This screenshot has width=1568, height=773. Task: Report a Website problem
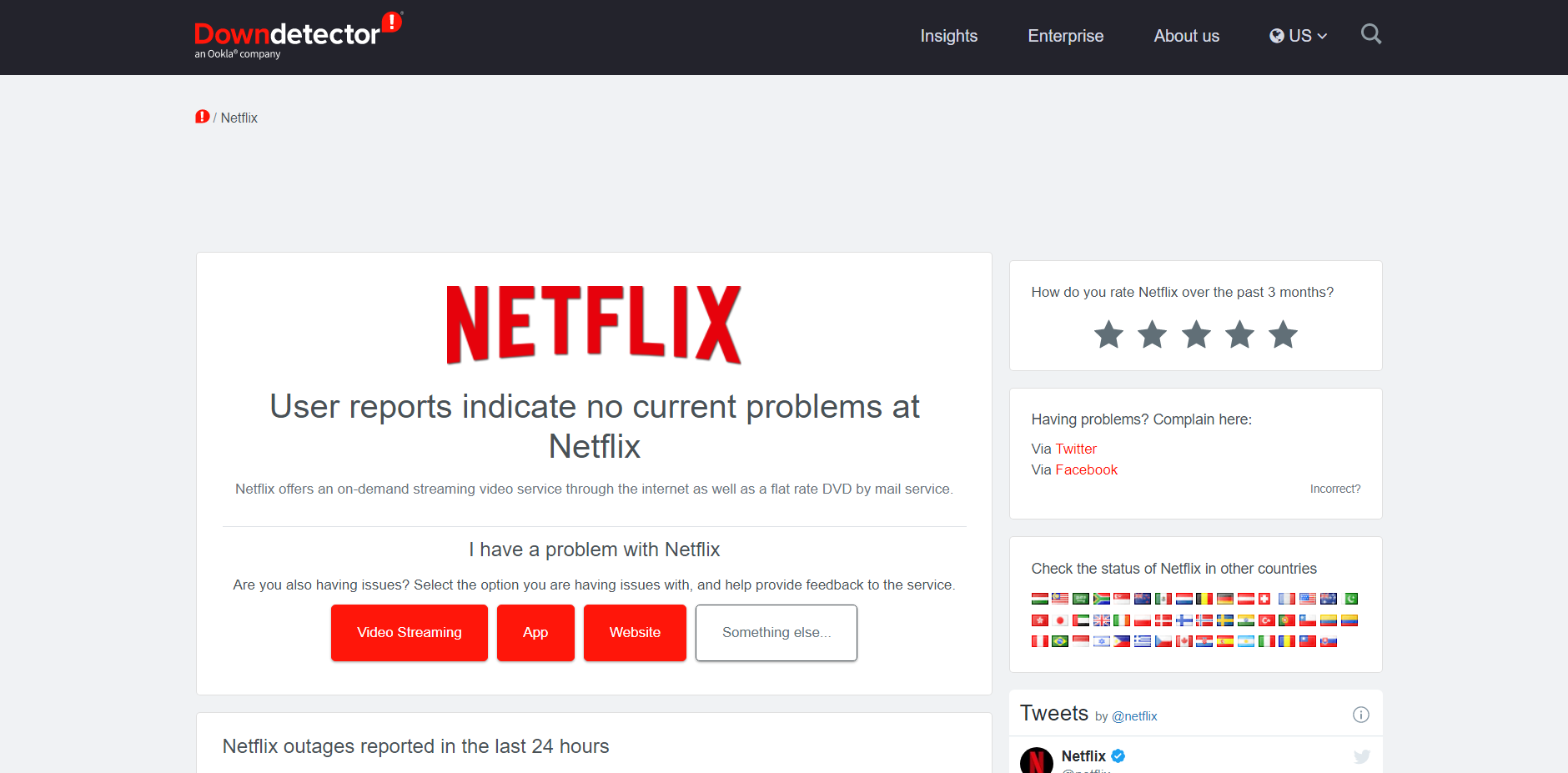click(x=635, y=632)
